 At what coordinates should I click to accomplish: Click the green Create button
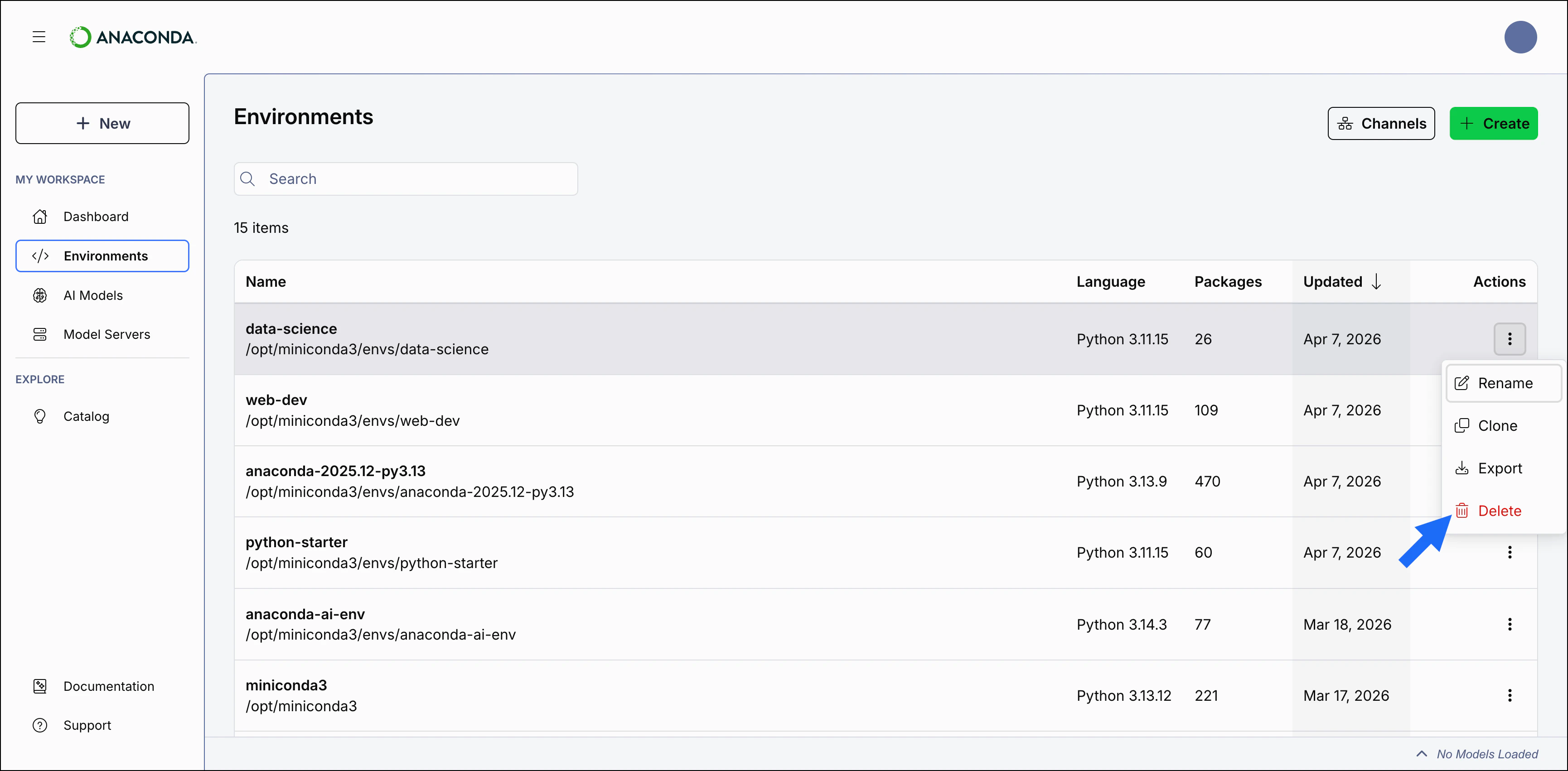1494,123
